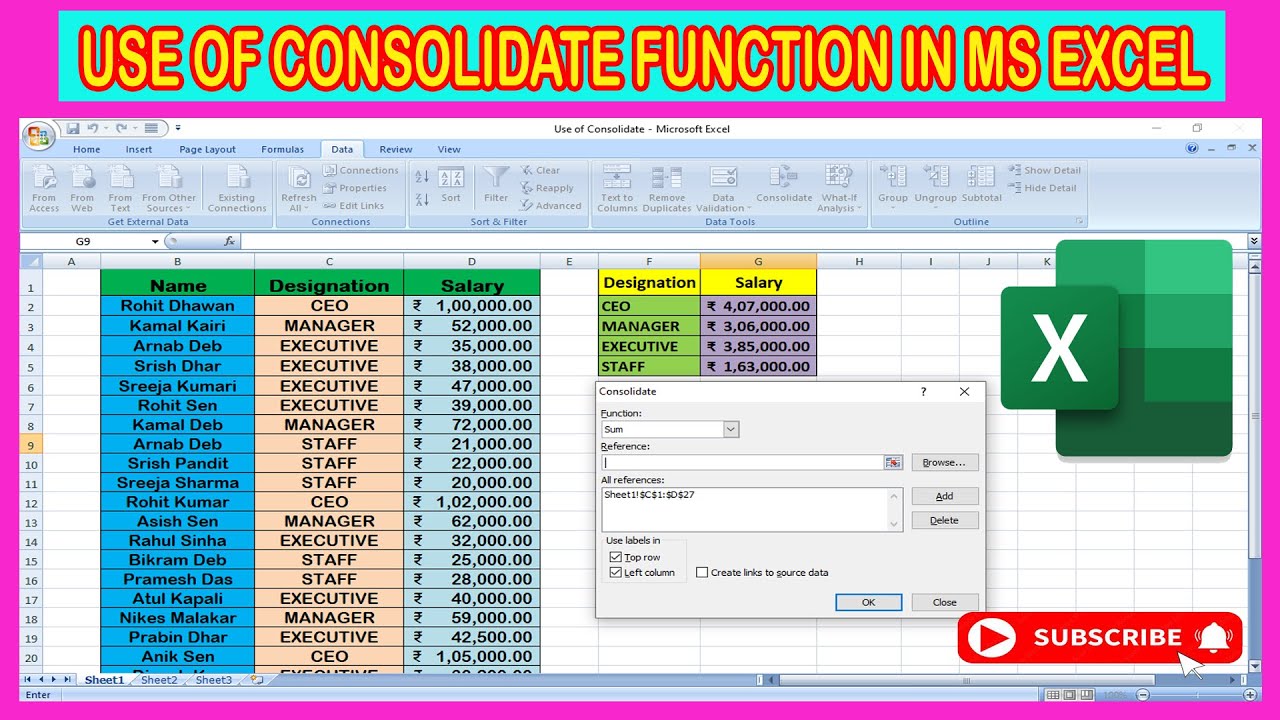Open Customize Quick Access Toolbar arrow

point(178,128)
